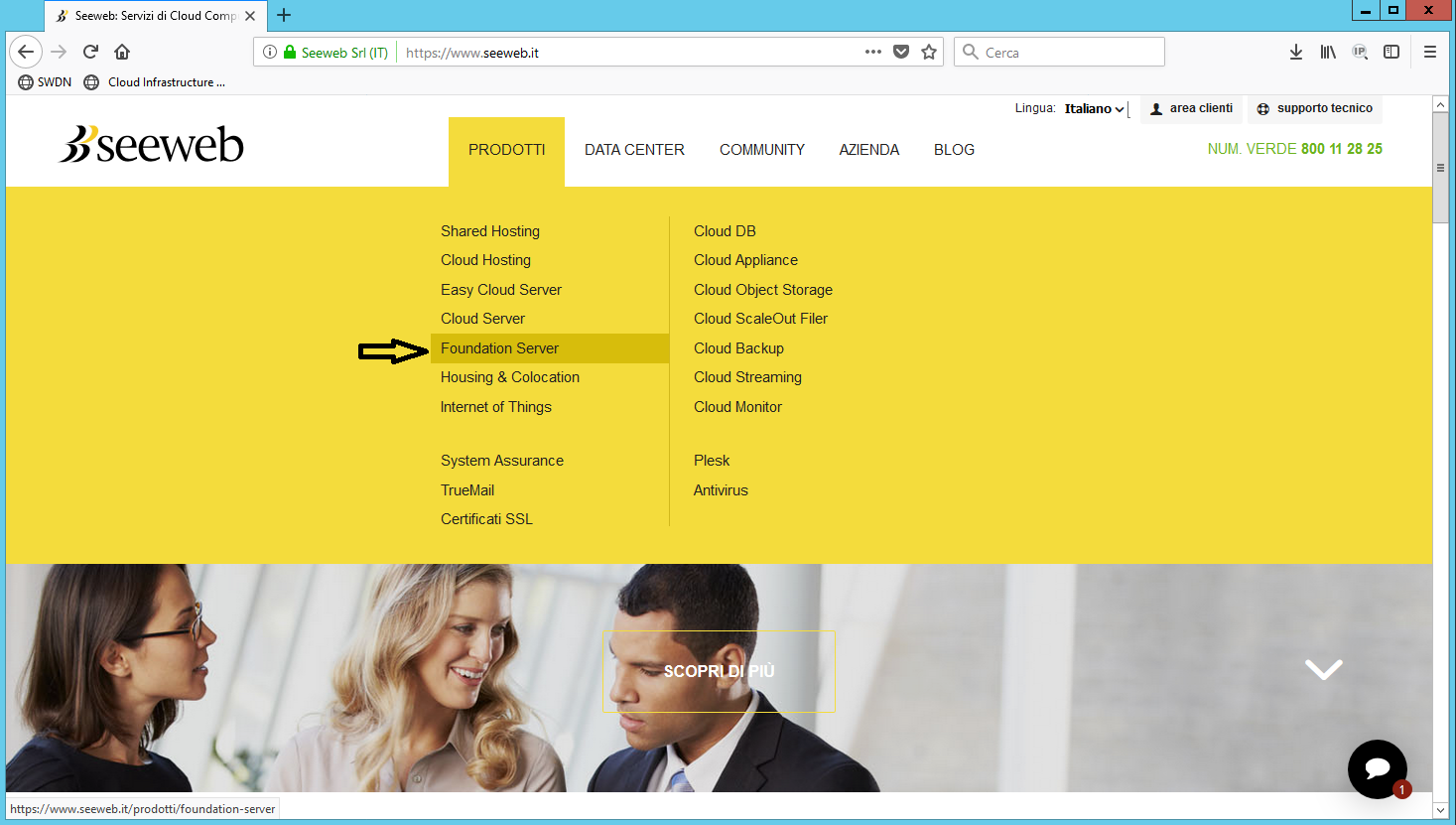1456x825 pixels.
Task: Open Cloud Monitor
Action: (x=737, y=407)
